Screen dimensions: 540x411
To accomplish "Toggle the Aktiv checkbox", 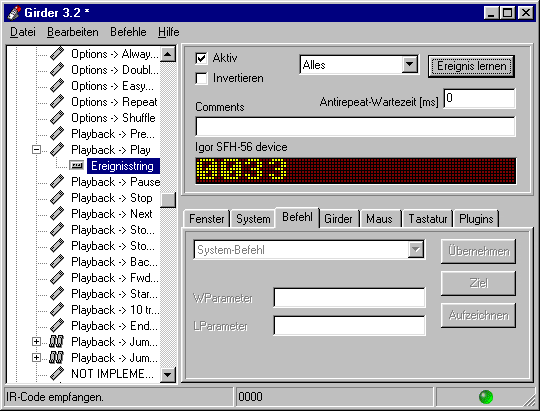I will pos(201,58).
